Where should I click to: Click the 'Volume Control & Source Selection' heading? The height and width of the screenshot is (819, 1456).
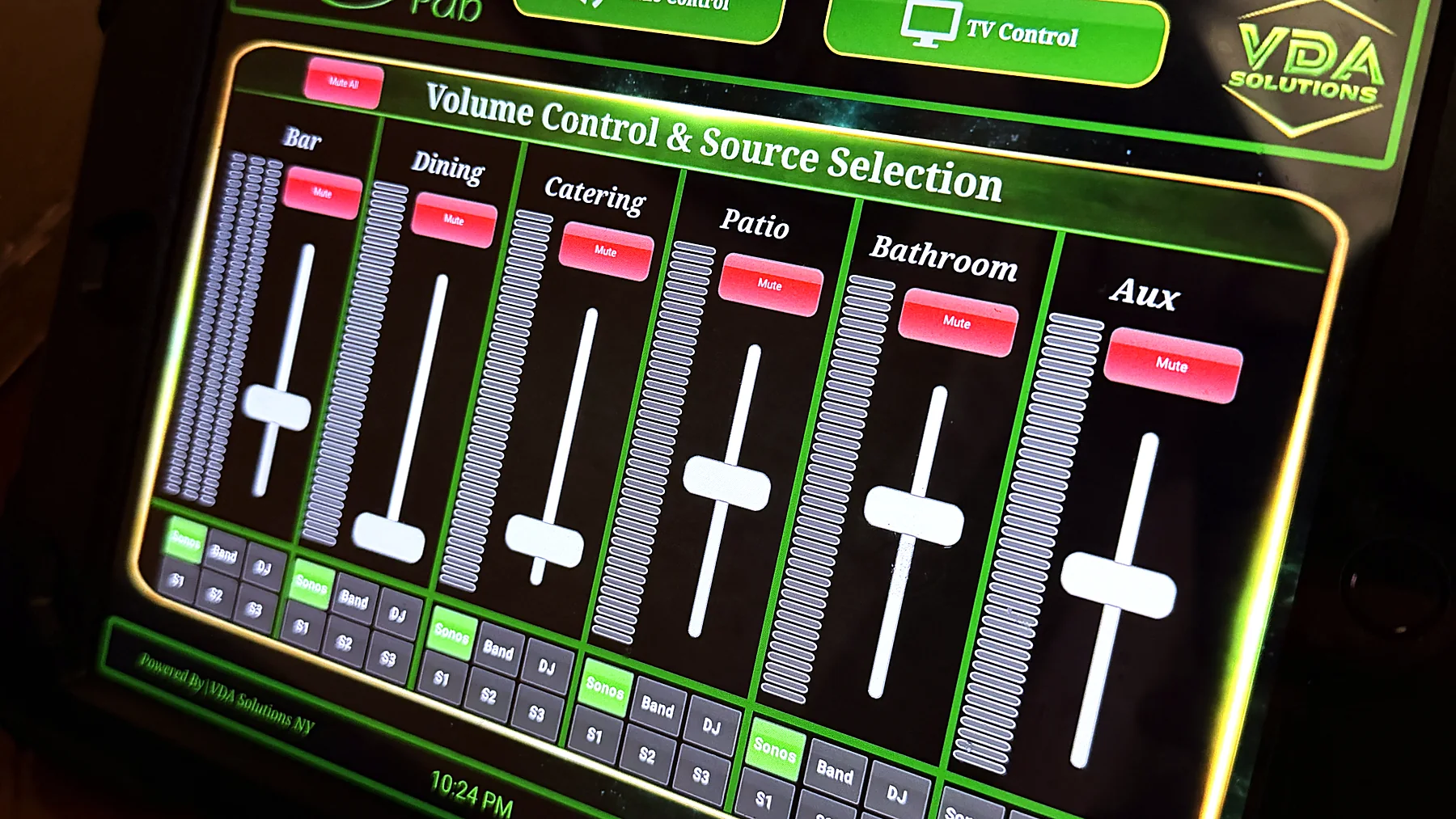[715, 144]
